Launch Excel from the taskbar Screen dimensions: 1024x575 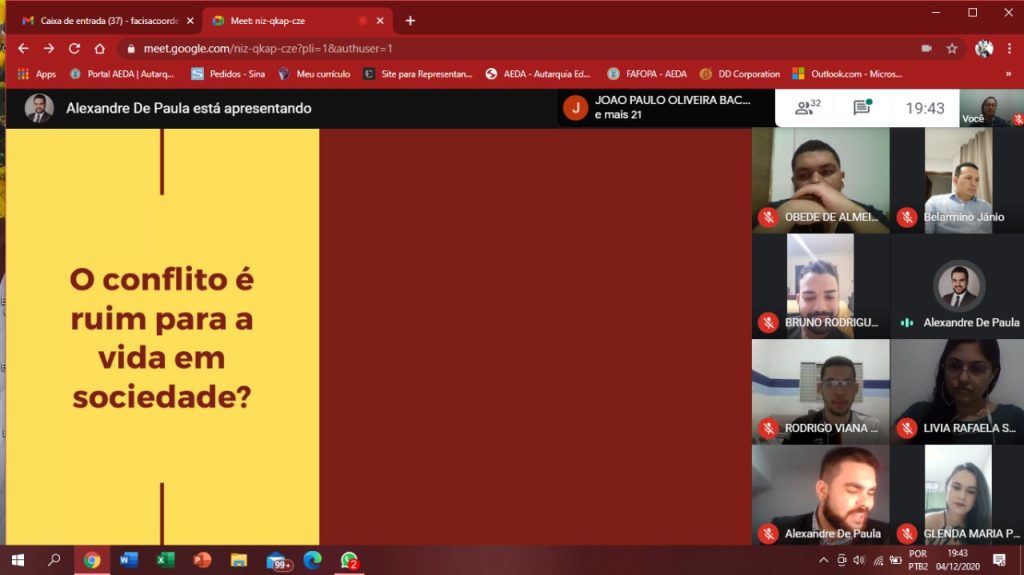(165, 560)
